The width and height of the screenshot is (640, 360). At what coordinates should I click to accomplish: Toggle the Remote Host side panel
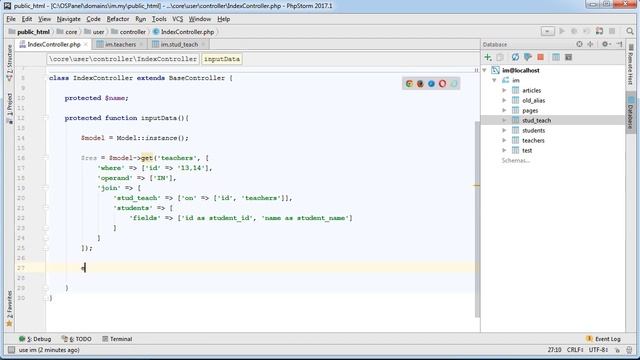631,65
